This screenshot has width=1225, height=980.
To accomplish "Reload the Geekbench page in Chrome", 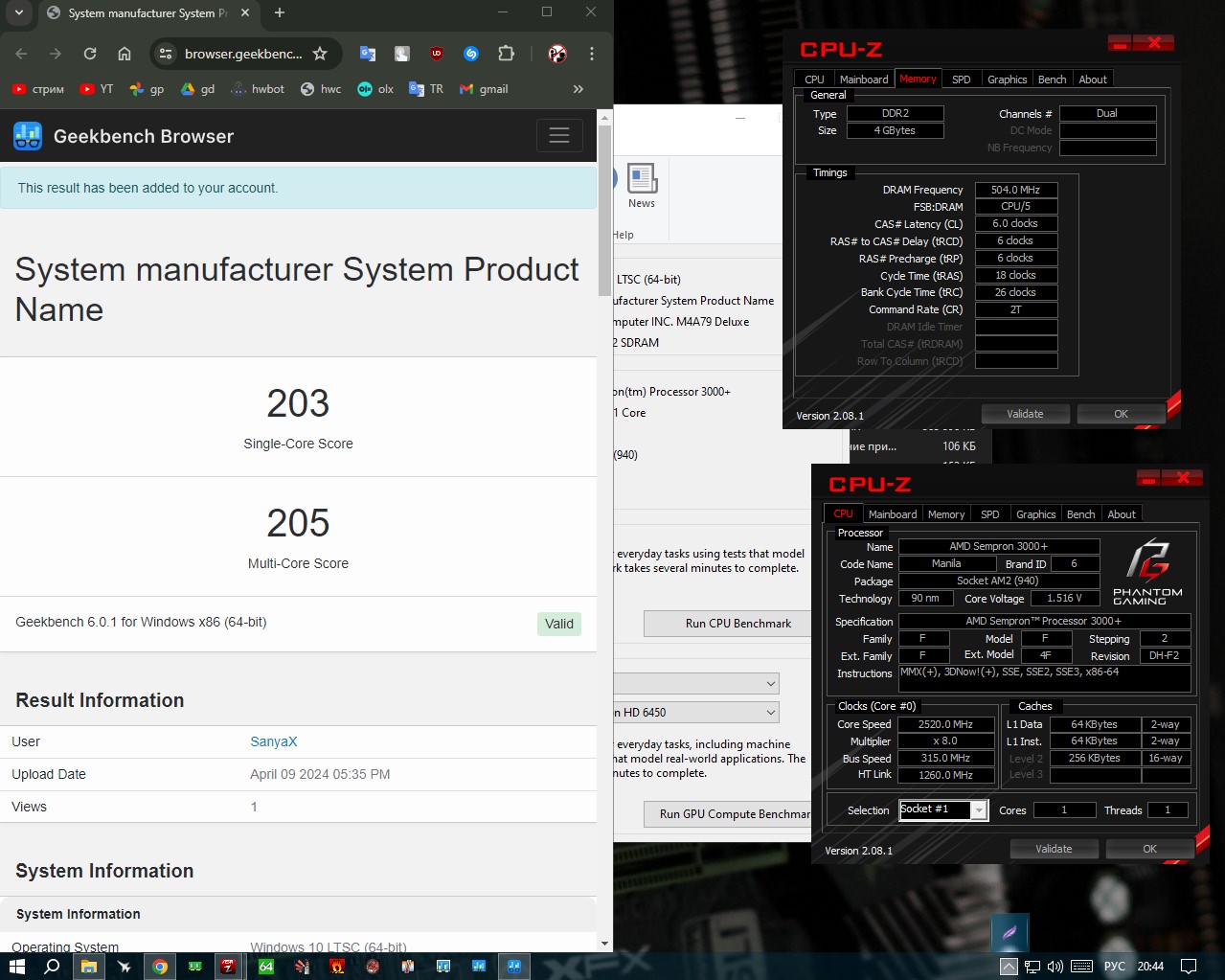I will (89, 54).
